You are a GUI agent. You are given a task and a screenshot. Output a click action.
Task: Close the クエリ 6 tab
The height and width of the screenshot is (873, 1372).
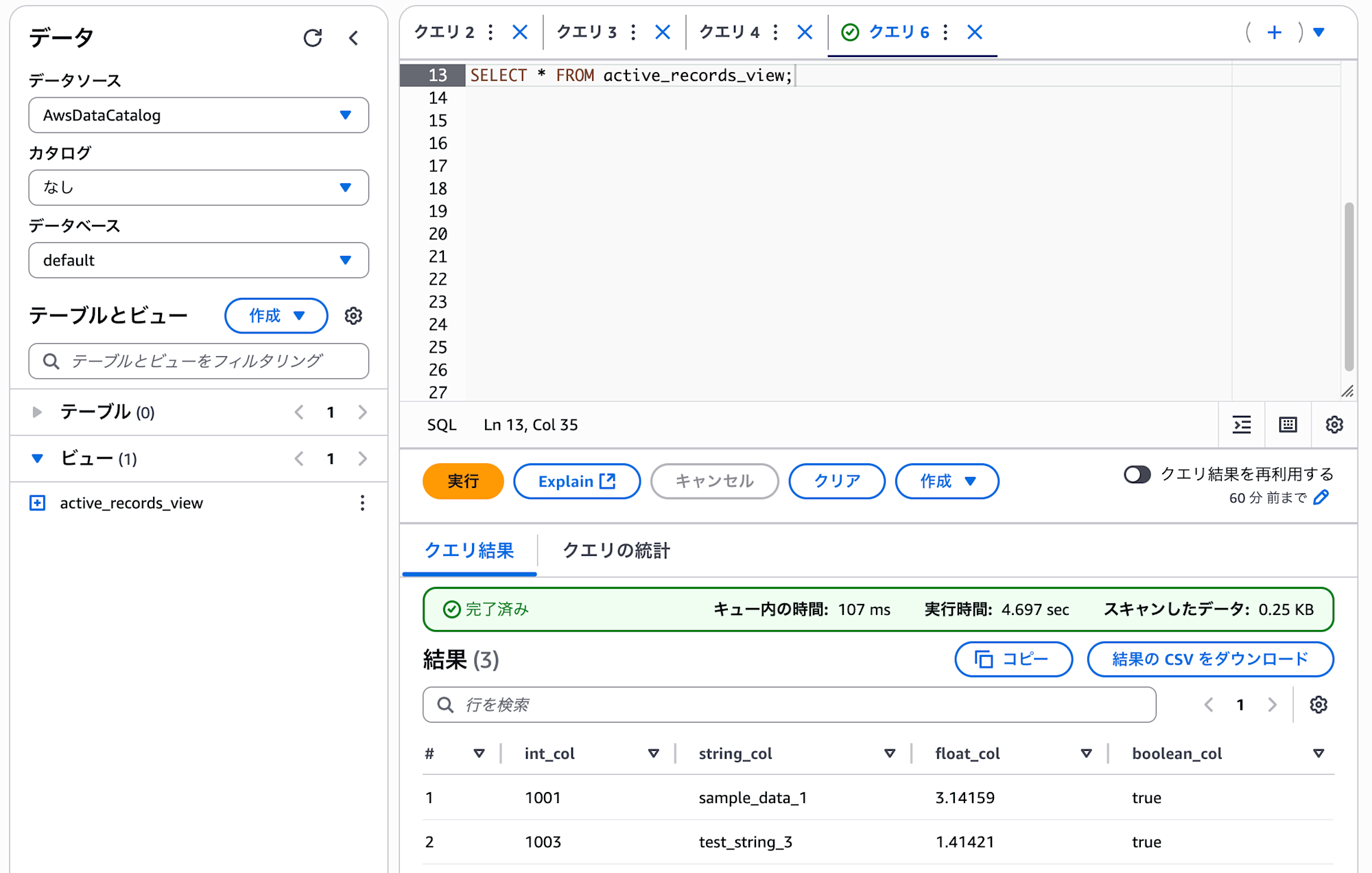[975, 32]
